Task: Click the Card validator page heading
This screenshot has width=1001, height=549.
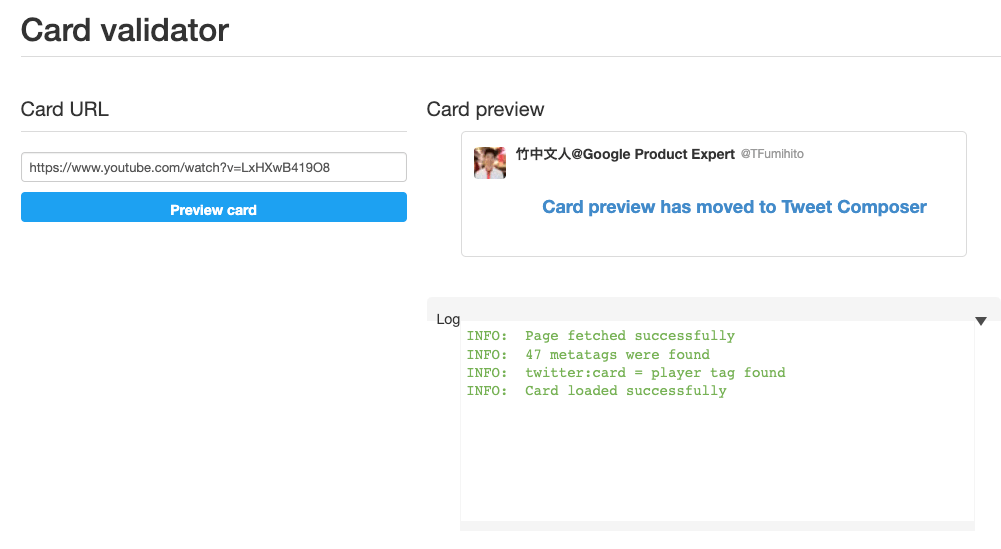Action: pos(124,30)
